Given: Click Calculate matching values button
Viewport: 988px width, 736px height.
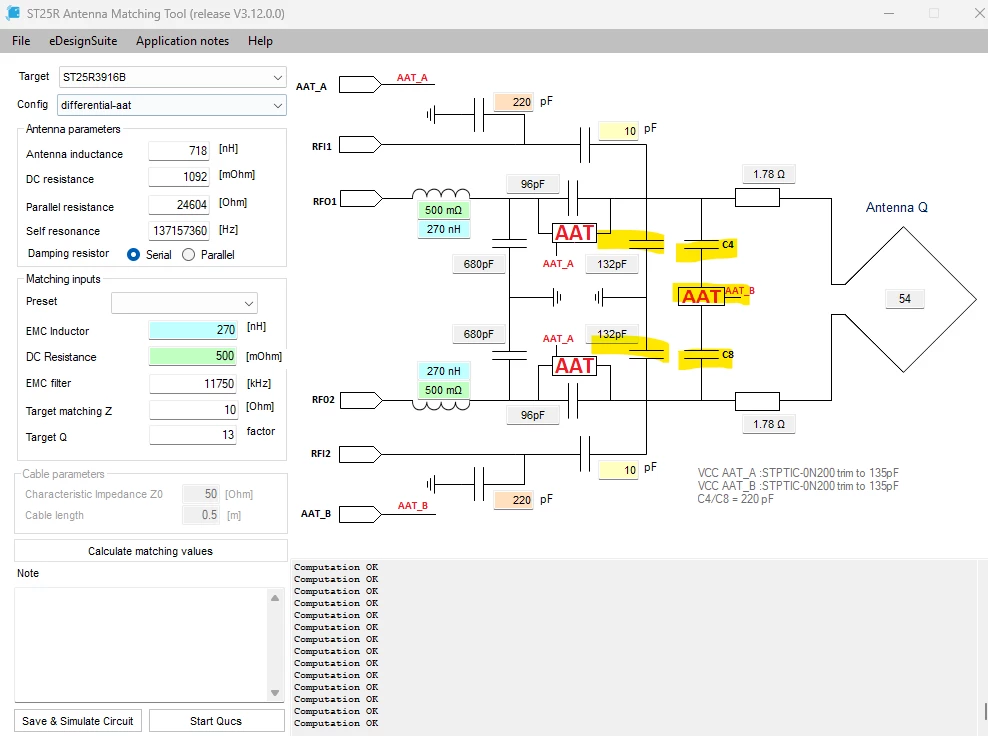Looking at the screenshot, I should pyautogui.click(x=151, y=551).
